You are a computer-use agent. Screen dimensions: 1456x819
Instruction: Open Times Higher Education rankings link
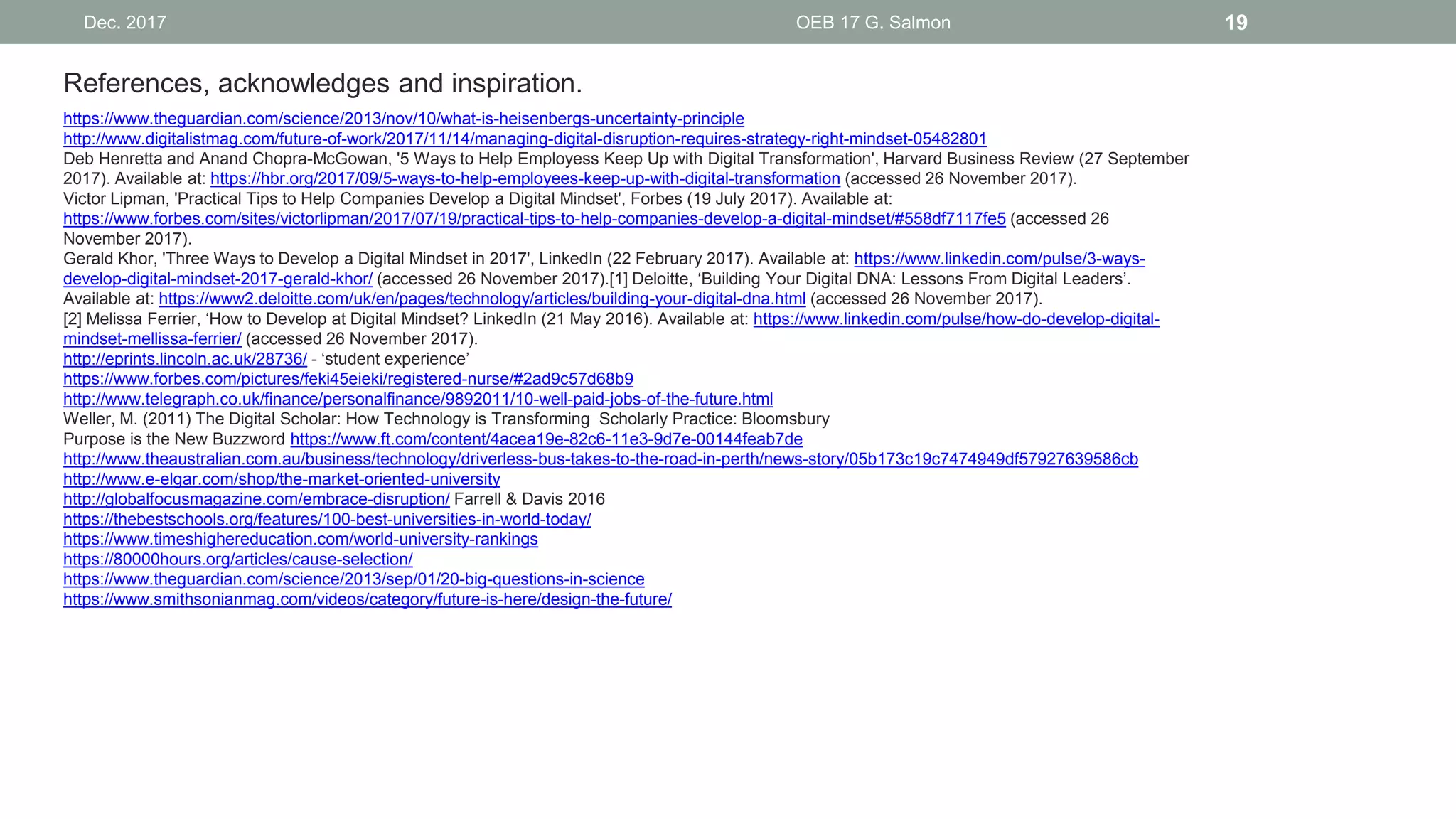tap(300, 539)
